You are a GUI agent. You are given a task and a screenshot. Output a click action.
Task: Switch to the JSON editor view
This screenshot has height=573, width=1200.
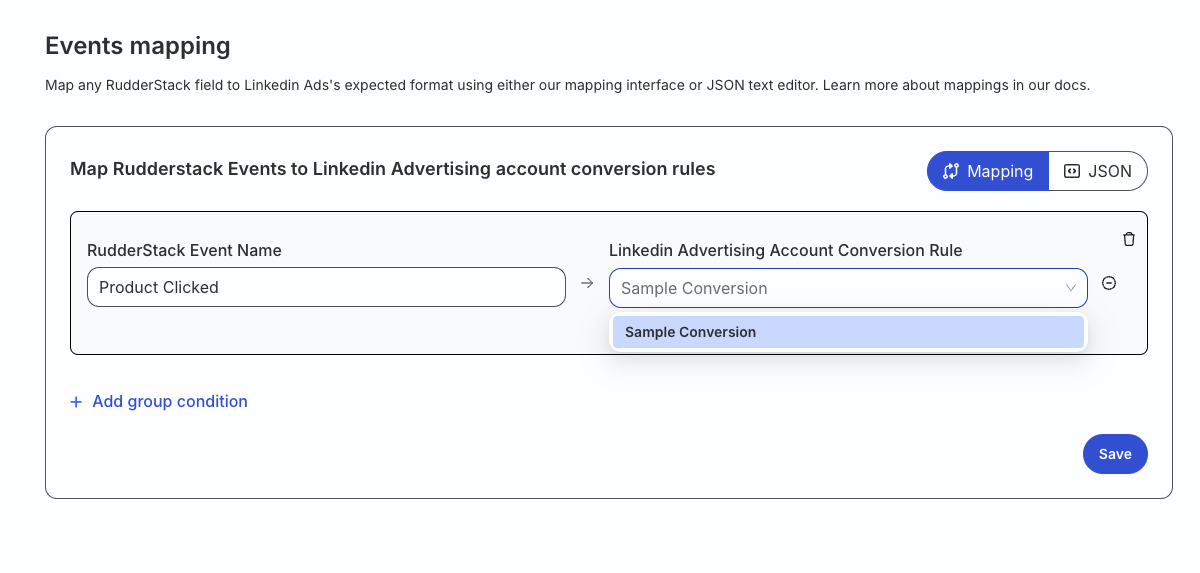click(x=1098, y=171)
